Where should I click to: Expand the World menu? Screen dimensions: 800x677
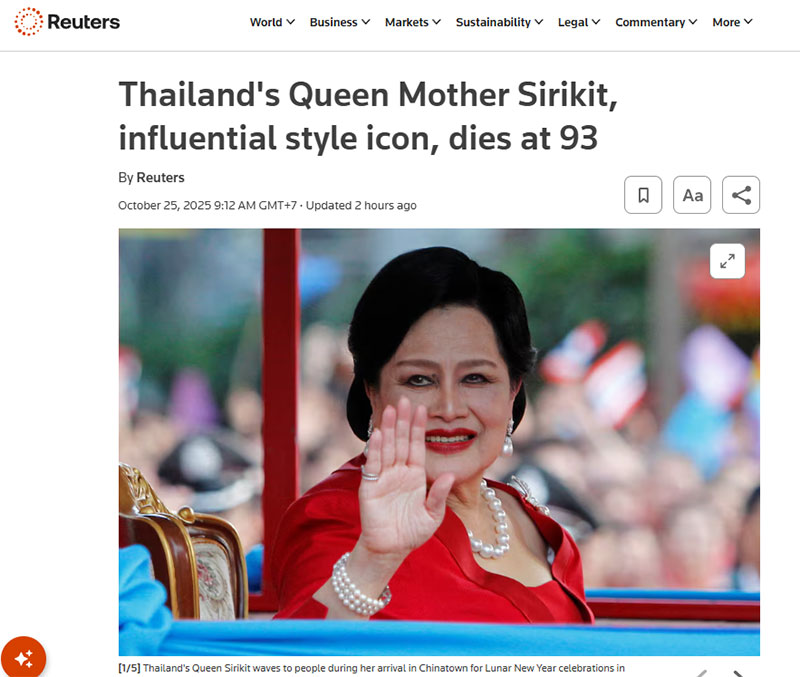click(272, 22)
